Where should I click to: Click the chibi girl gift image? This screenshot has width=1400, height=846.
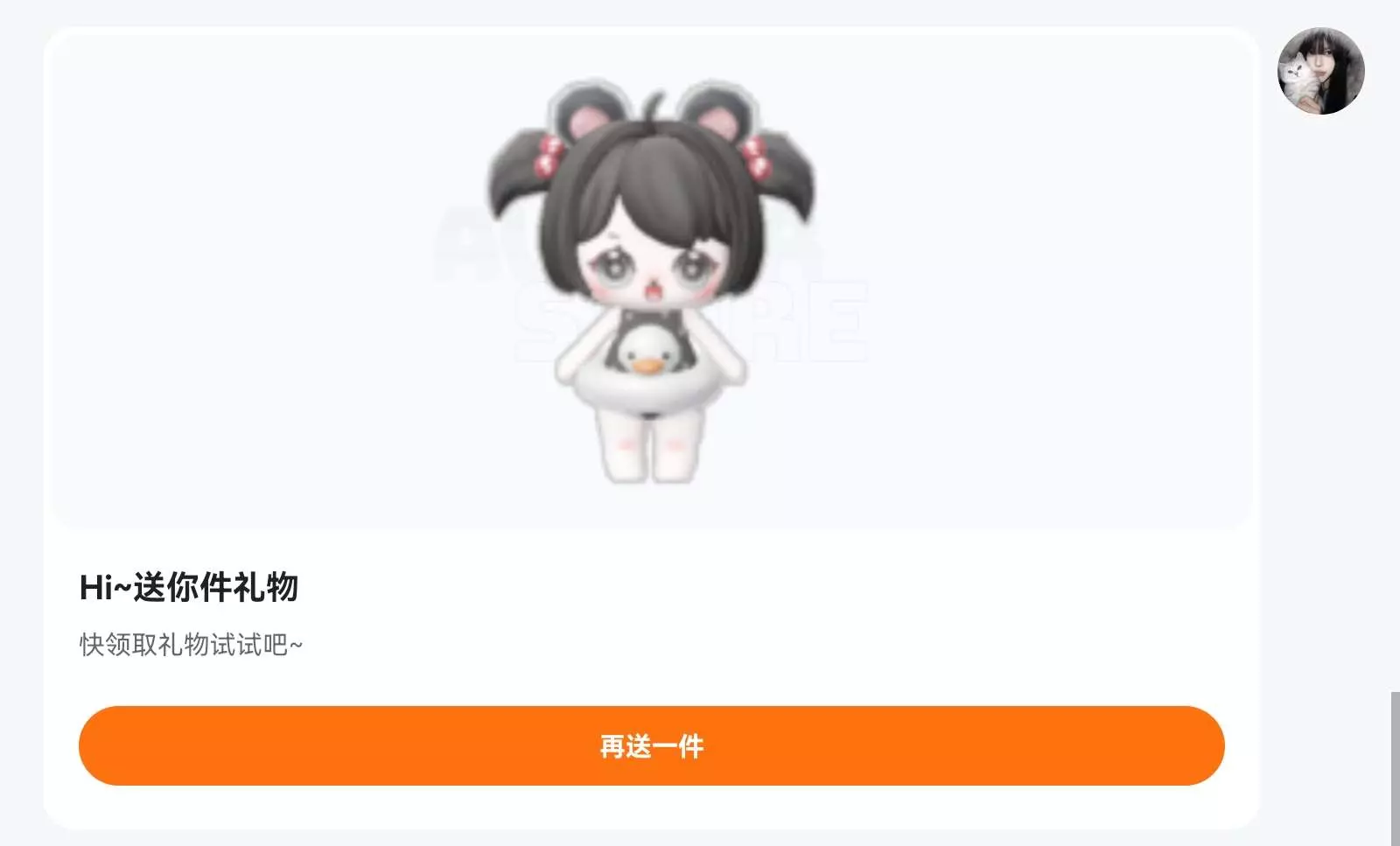click(650, 280)
